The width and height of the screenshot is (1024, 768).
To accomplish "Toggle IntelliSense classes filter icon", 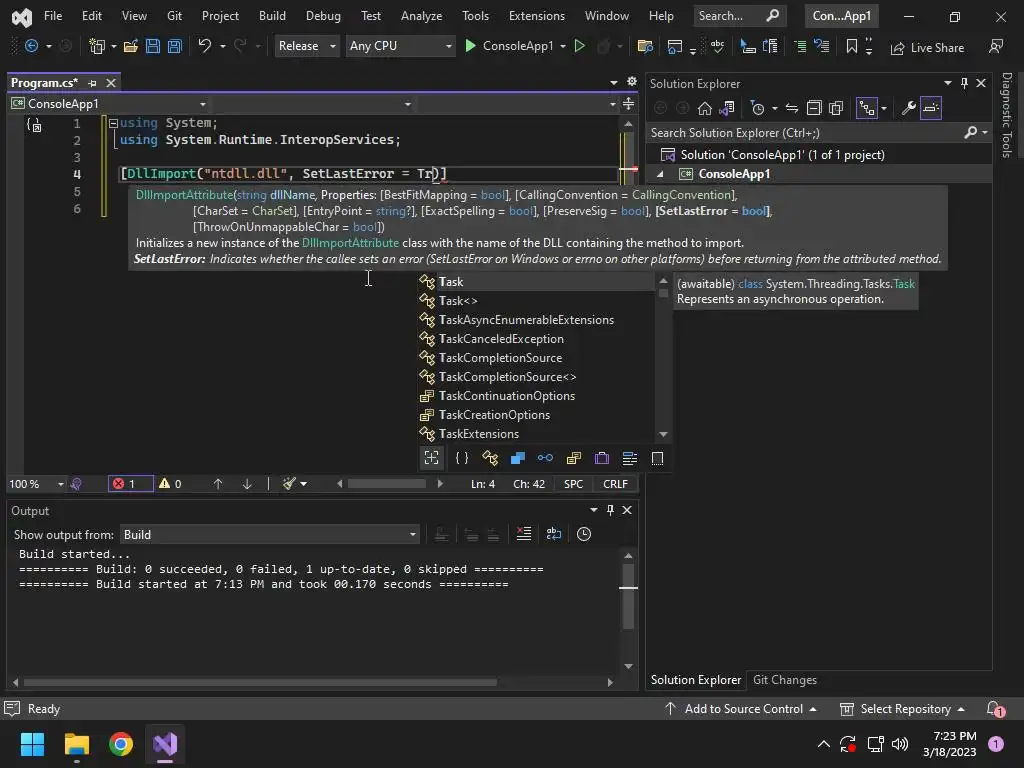I will point(490,458).
